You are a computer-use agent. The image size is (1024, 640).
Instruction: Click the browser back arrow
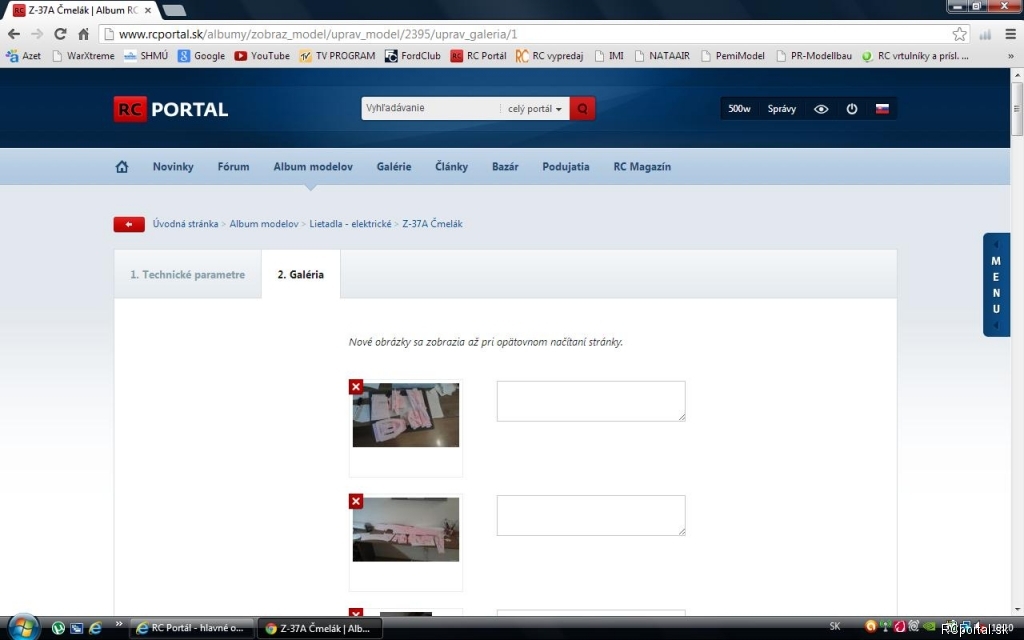(14, 34)
